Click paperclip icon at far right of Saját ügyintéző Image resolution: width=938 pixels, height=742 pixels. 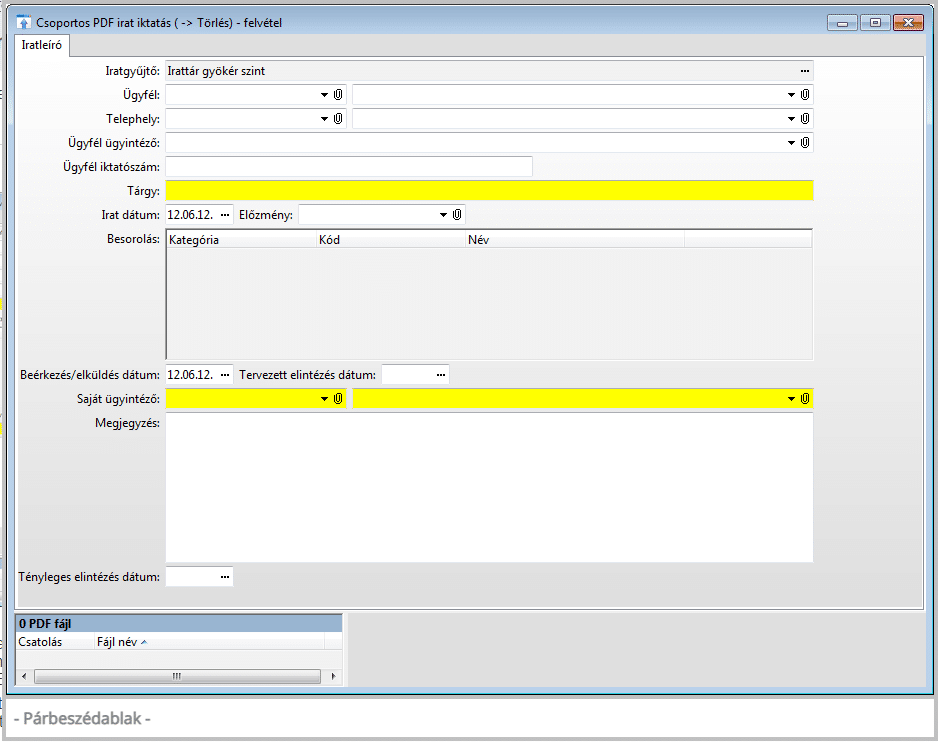click(x=805, y=399)
